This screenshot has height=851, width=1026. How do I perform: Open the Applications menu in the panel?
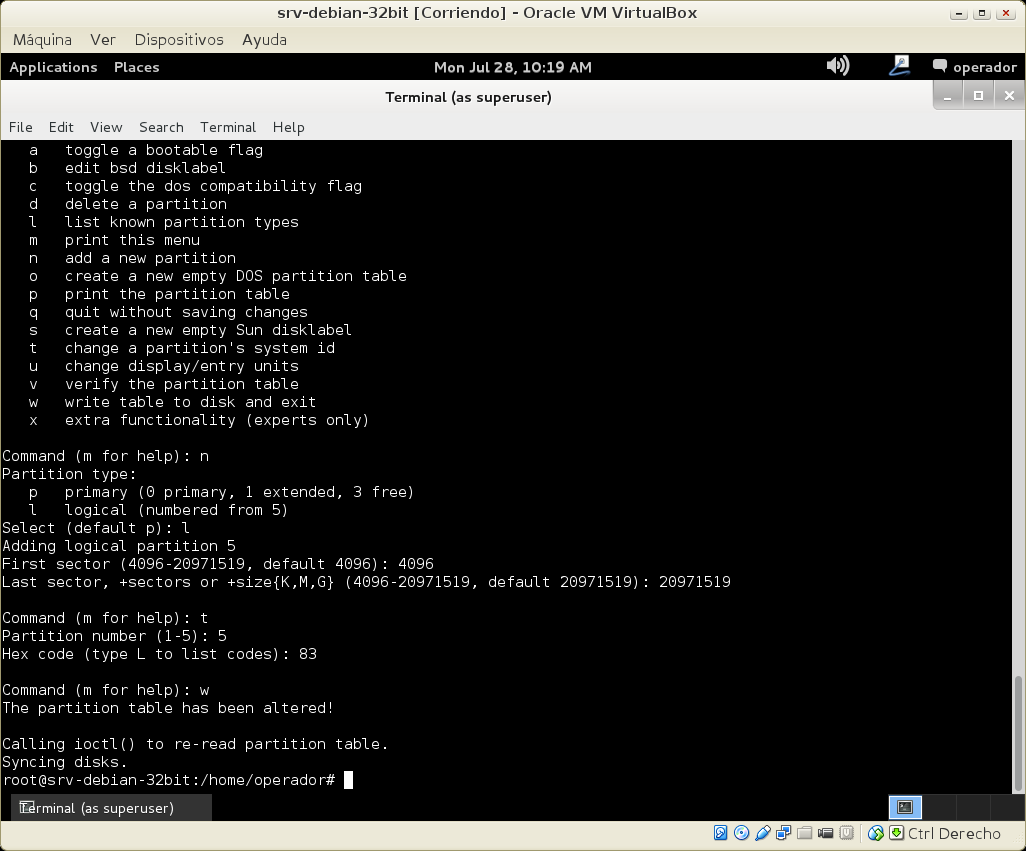[x=53, y=67]
